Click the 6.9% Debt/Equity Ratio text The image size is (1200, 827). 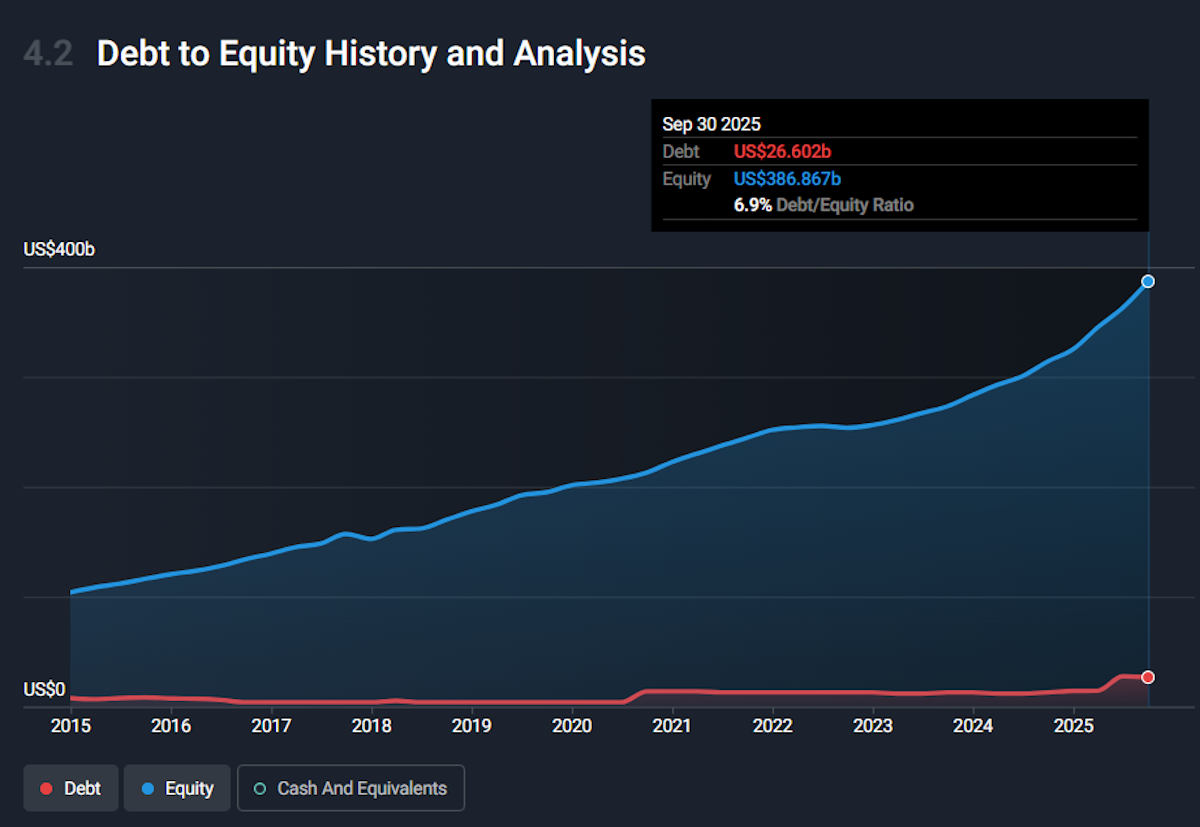823,205
